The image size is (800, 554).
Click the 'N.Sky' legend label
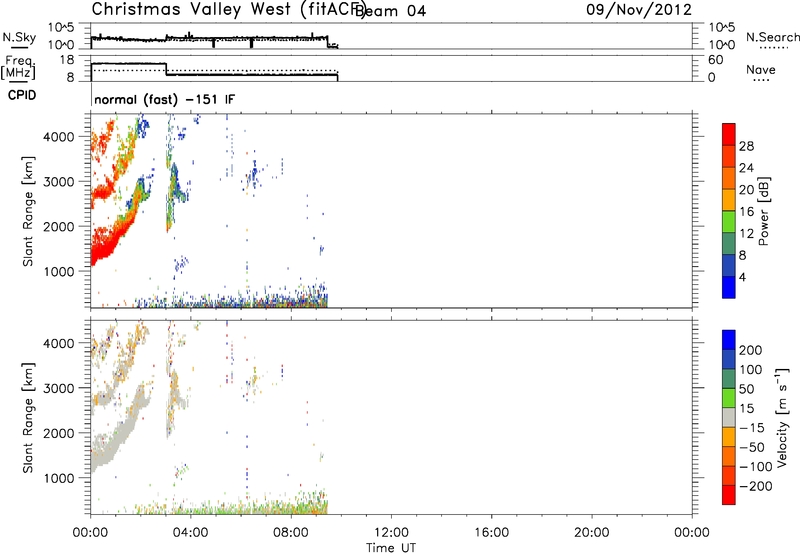19,37
